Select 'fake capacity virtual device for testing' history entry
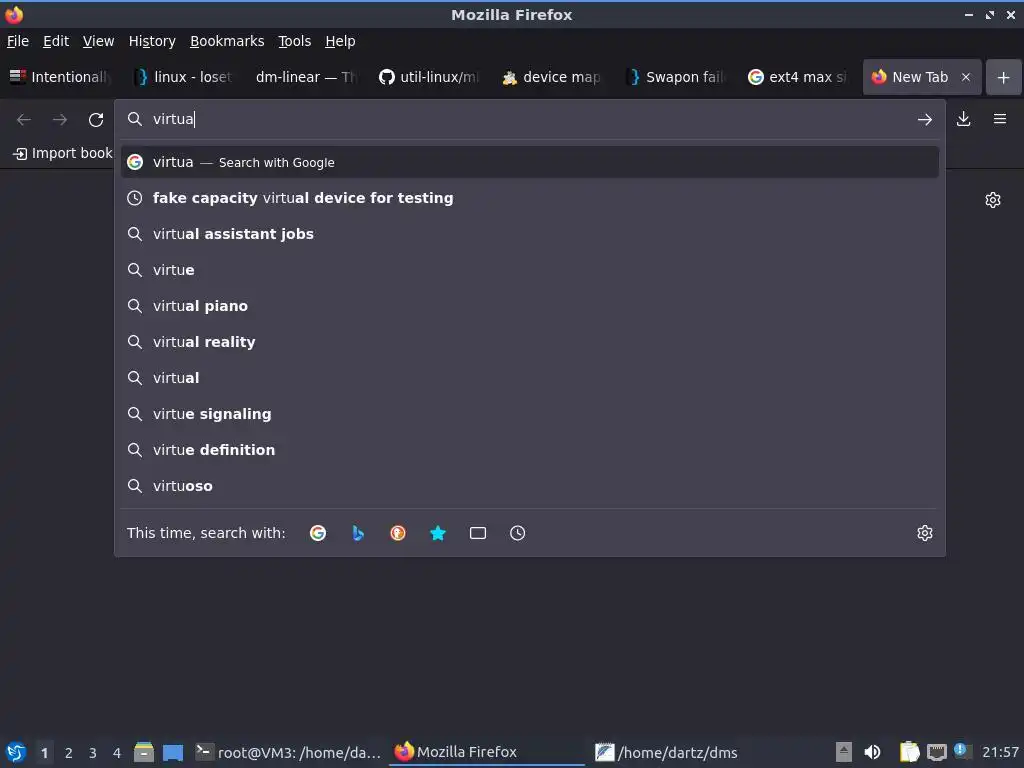Image resolution: width=1024 pixels, height=768 pixels. [x=530, y=198]
